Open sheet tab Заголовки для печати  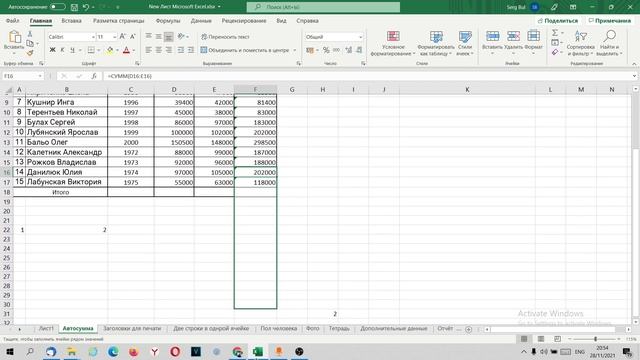click(132, 329)
